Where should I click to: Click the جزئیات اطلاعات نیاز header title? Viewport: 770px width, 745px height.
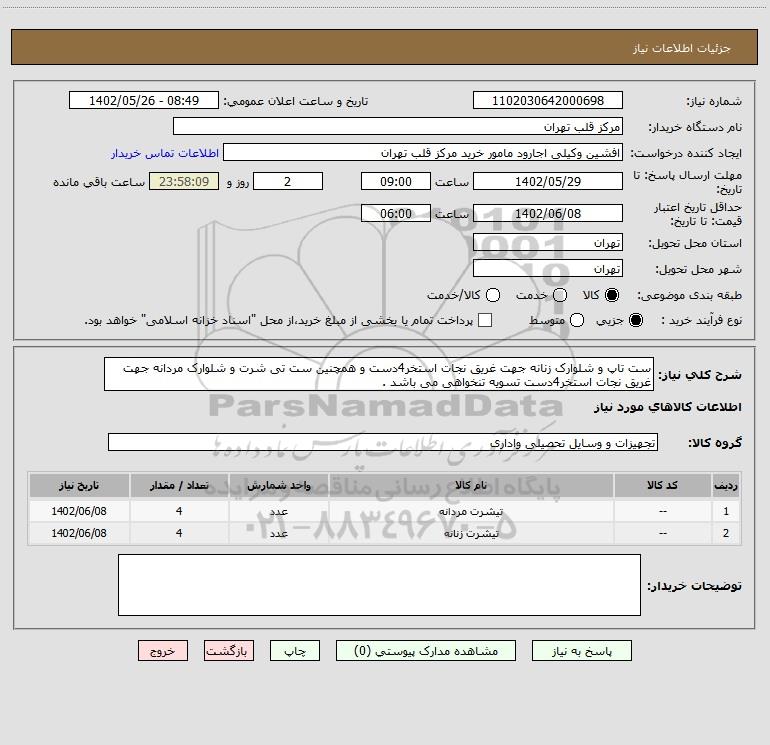click(x=682, y=48)
